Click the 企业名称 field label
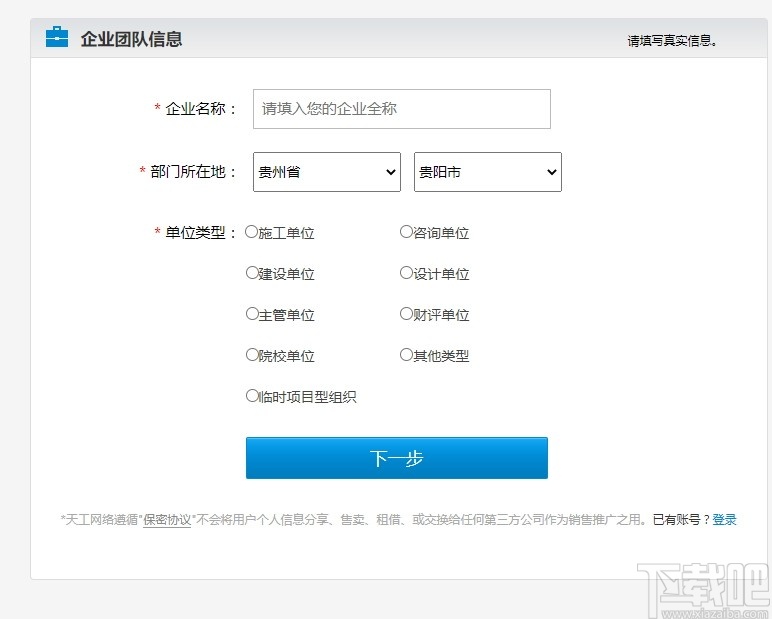The height and width of the screenshot is (619, 772). pos(200,109)
